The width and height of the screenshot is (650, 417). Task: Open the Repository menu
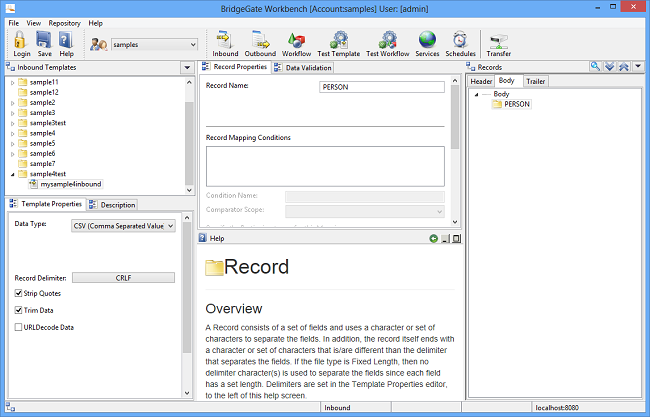click(x=64, y=23)
